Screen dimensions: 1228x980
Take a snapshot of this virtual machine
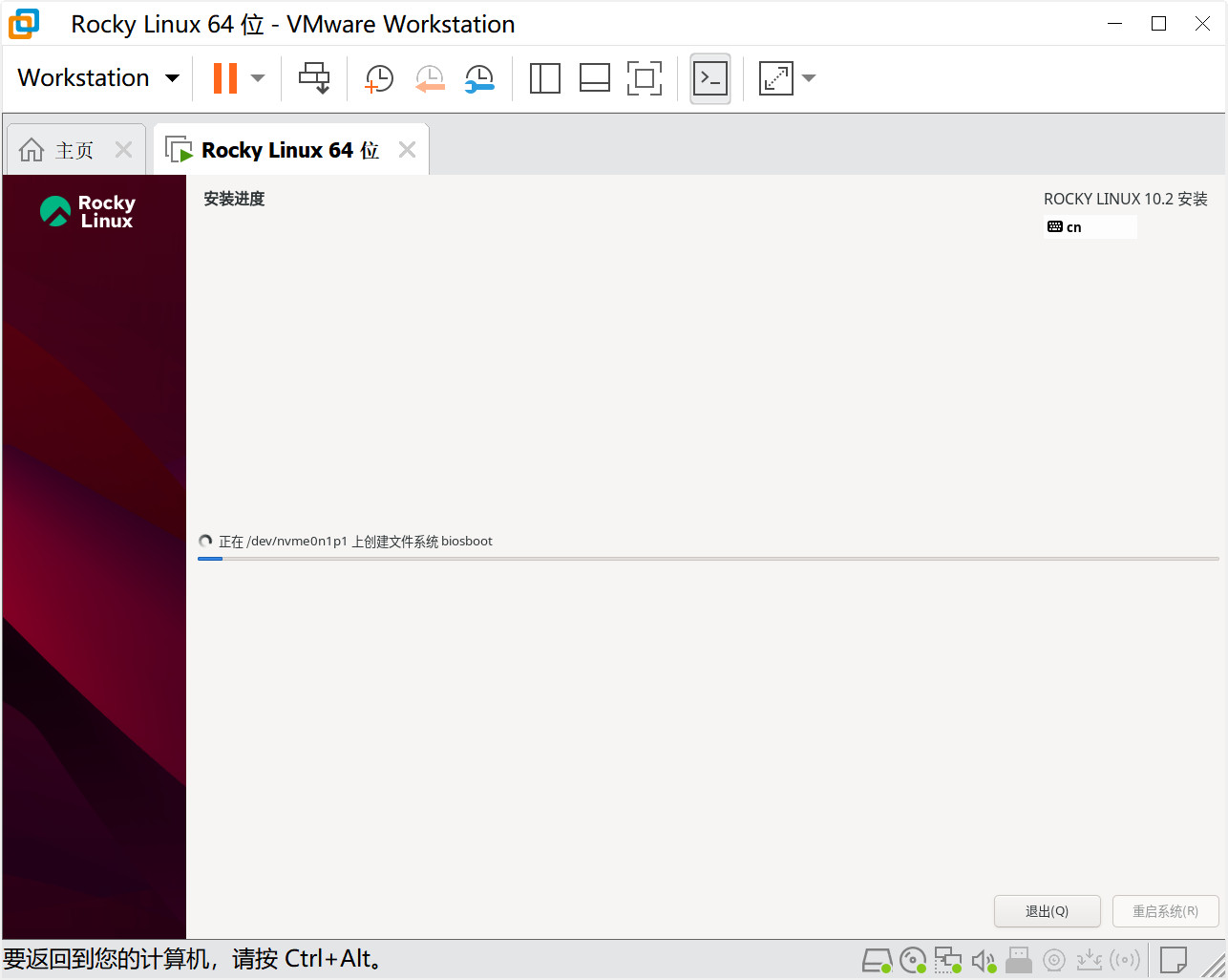pyautogui.click(x=379, y=78)
